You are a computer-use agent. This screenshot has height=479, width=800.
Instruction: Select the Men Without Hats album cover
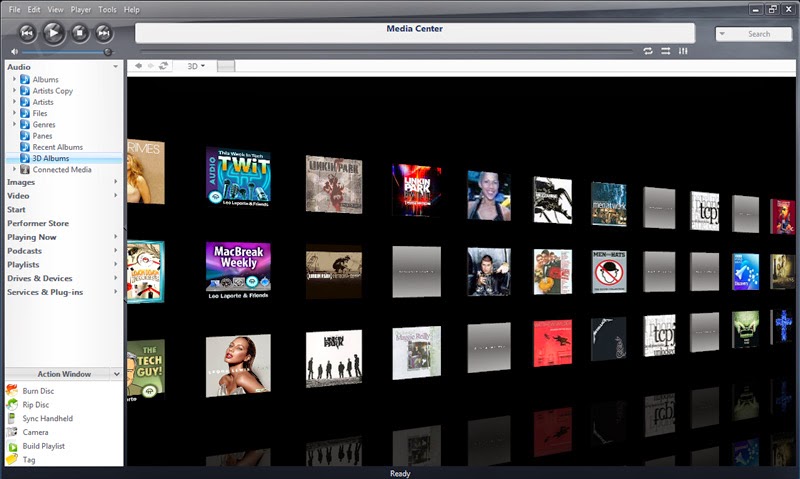coord(609,271)
